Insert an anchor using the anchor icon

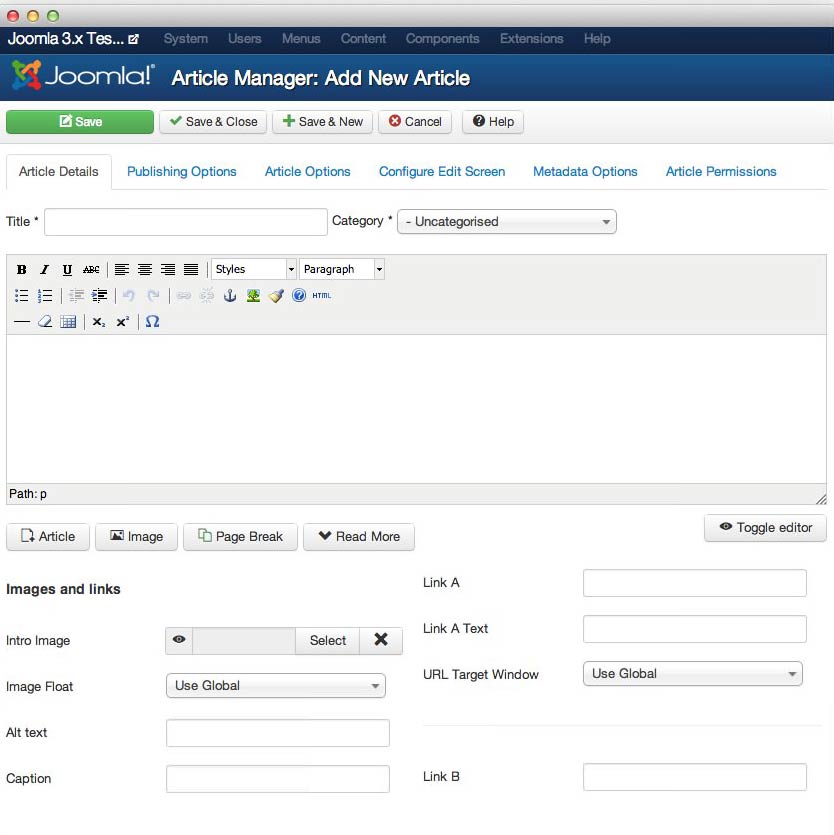pyautogui.click(x=229, y=296)
